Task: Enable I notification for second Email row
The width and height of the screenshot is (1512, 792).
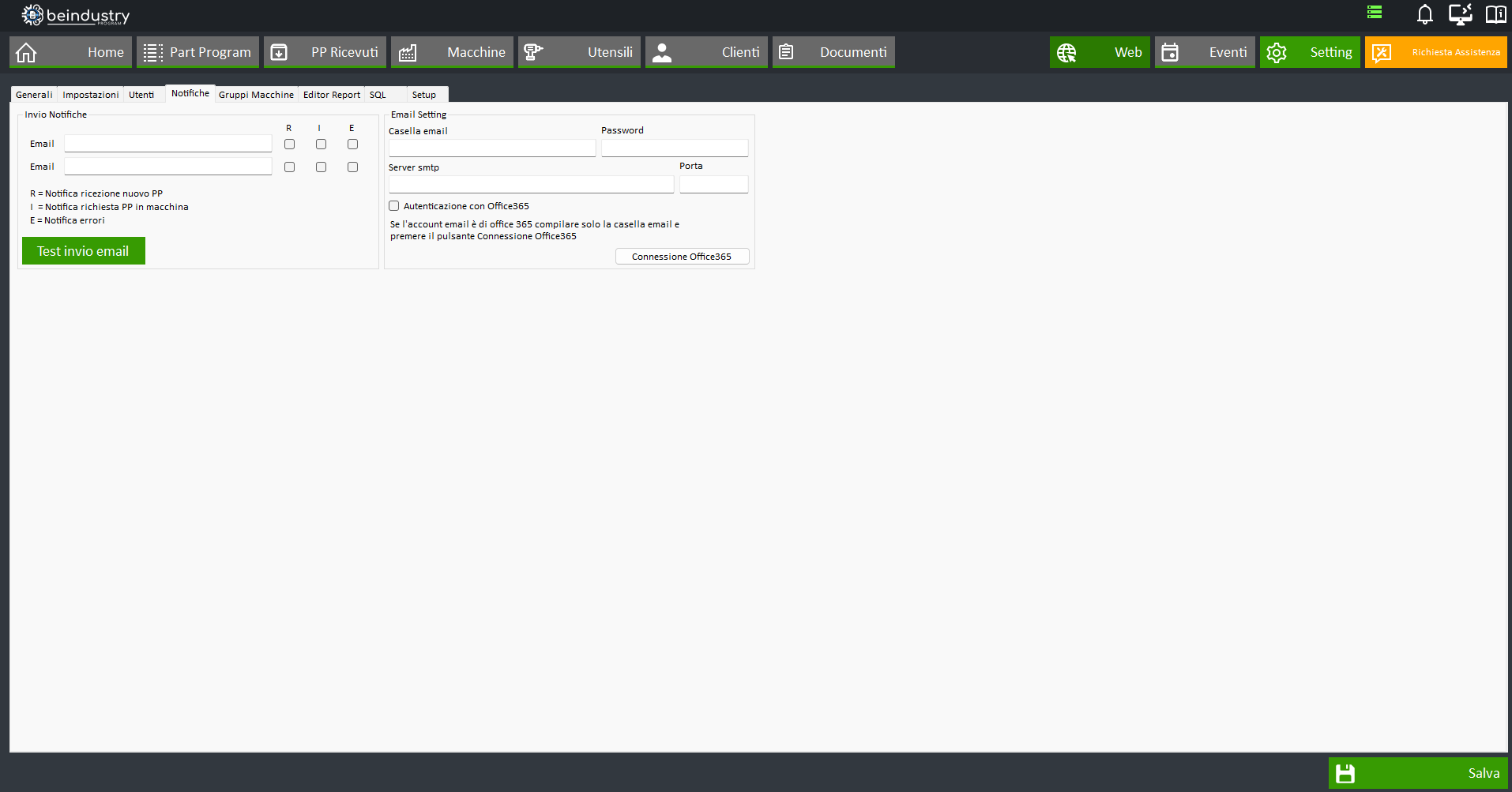Action: [321, 167]
